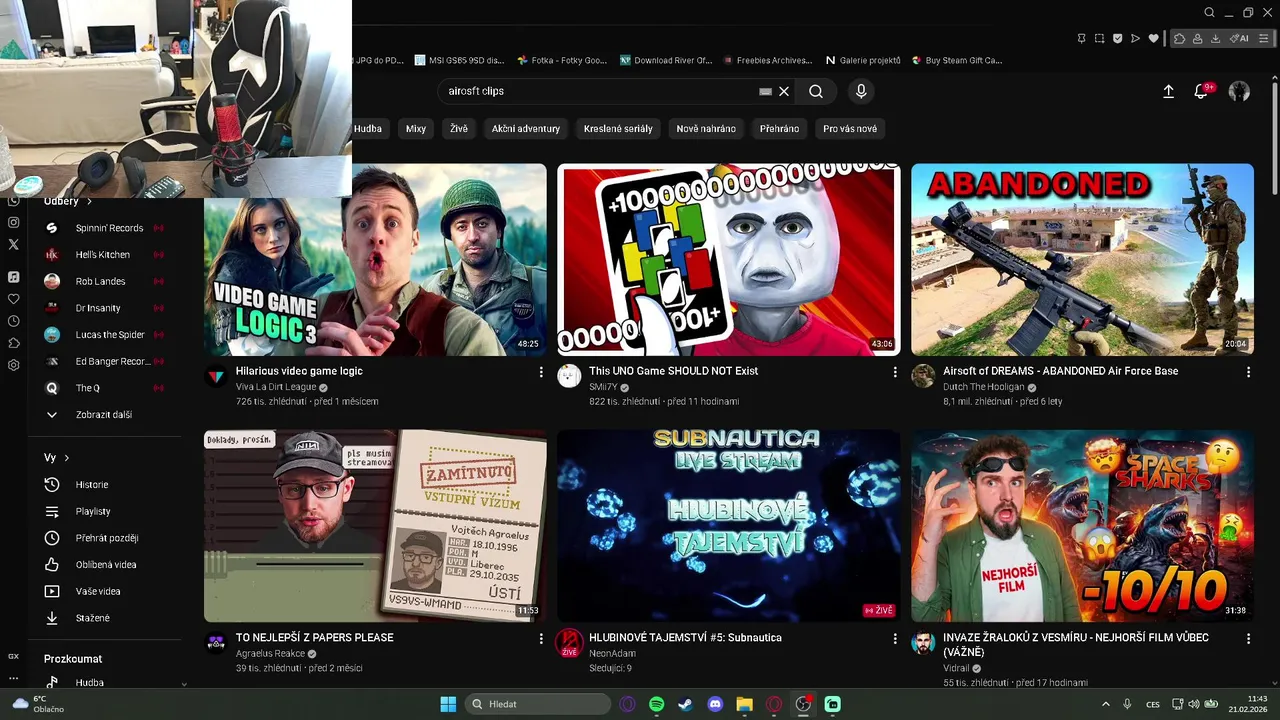Select the Živě filter chip
Image resolution: width=1280 pixels, height=720 pixels.
tap(459, 128)
